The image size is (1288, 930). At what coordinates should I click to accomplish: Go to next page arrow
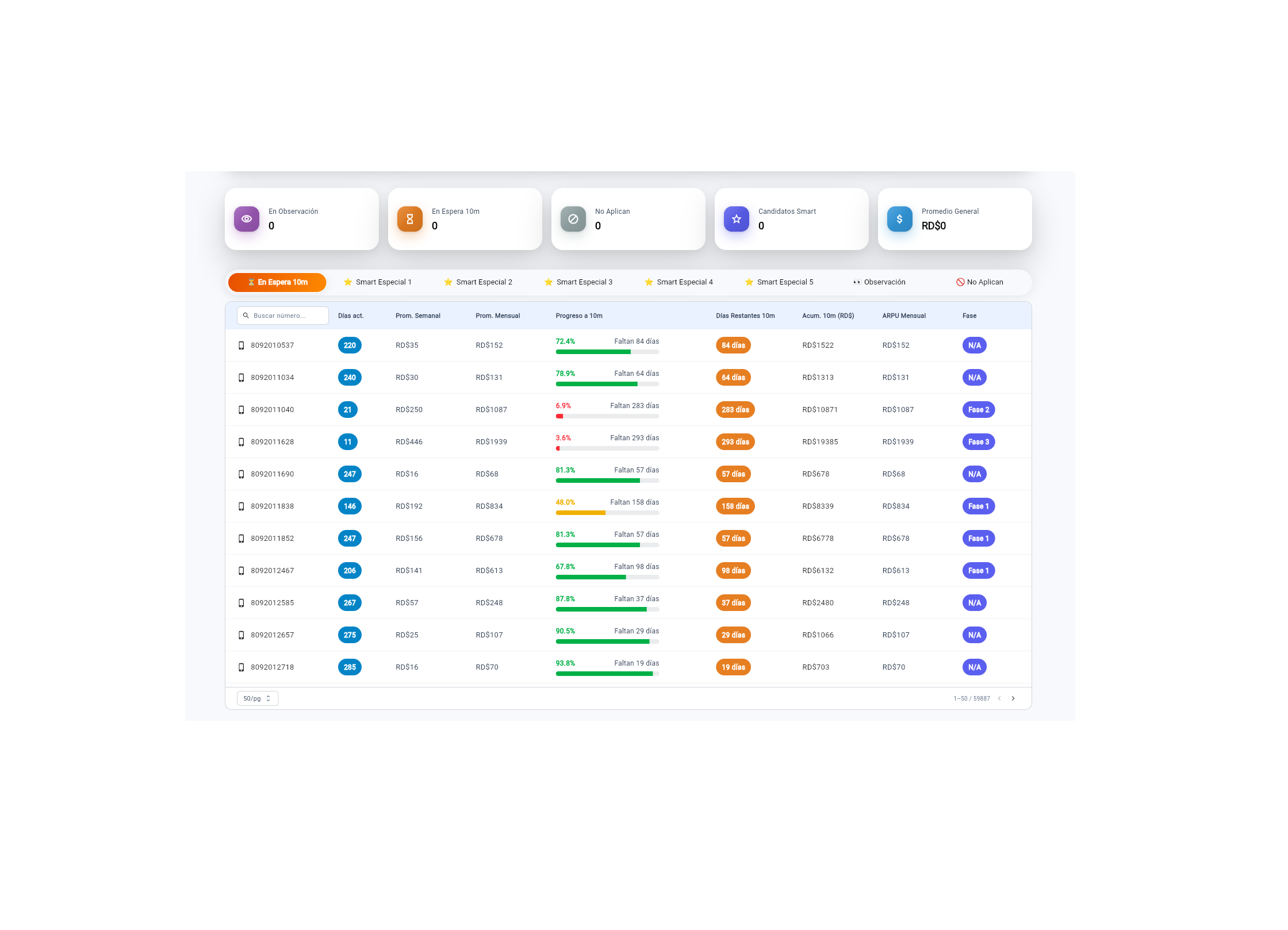tap(1013, 698)
